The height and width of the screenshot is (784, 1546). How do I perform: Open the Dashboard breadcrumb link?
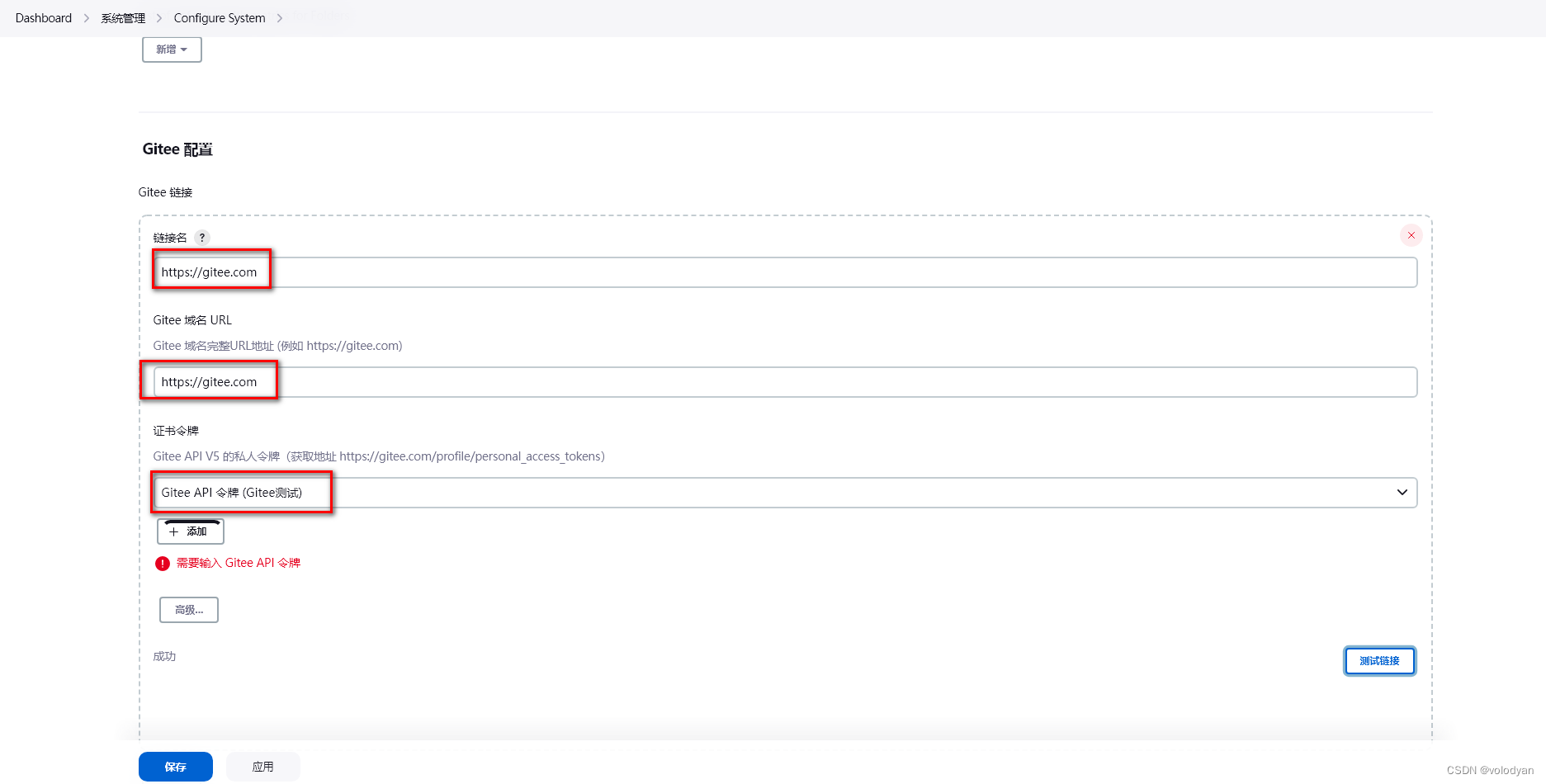[x=44, y=18]
